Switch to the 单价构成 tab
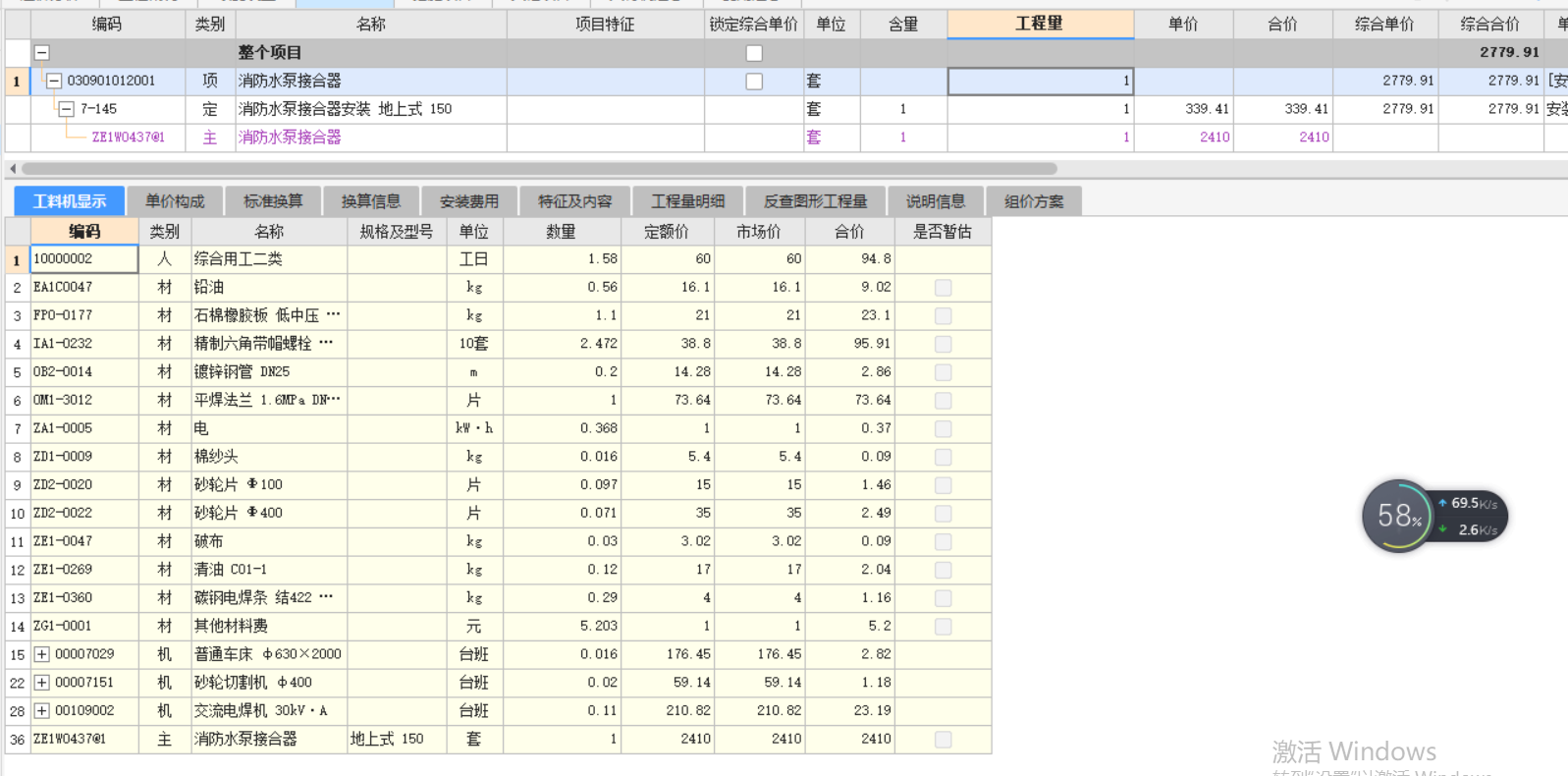 click(175, 201)
